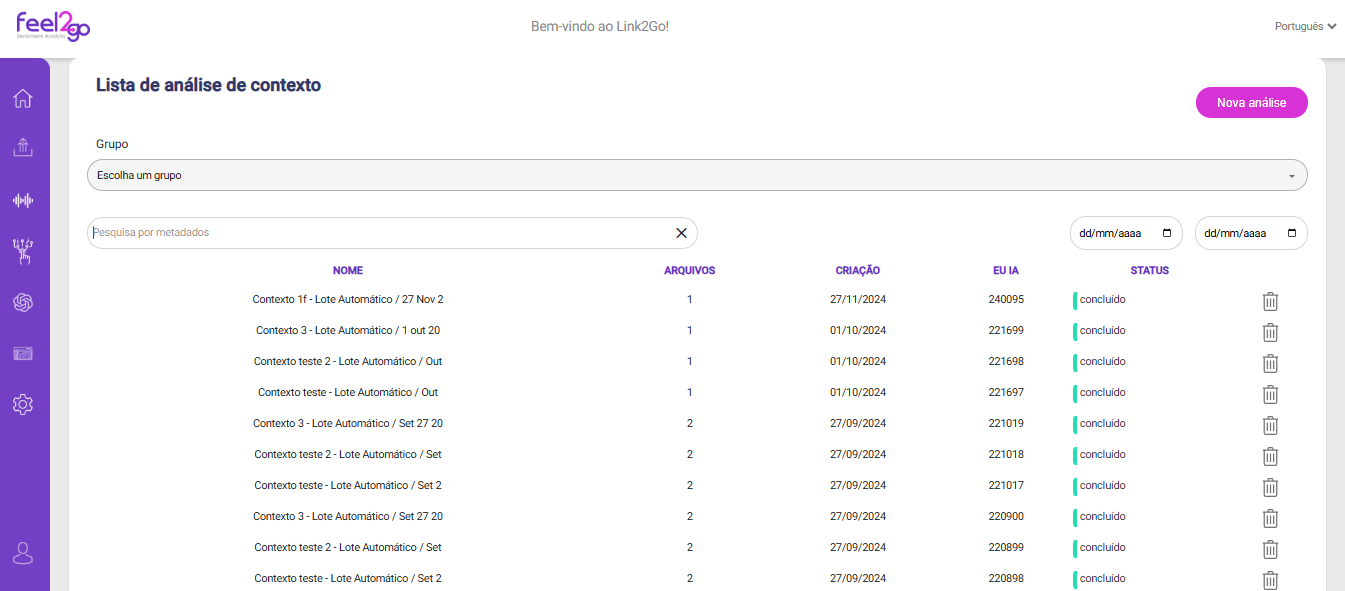Sort by the NOME column header

tap(348, 270)
